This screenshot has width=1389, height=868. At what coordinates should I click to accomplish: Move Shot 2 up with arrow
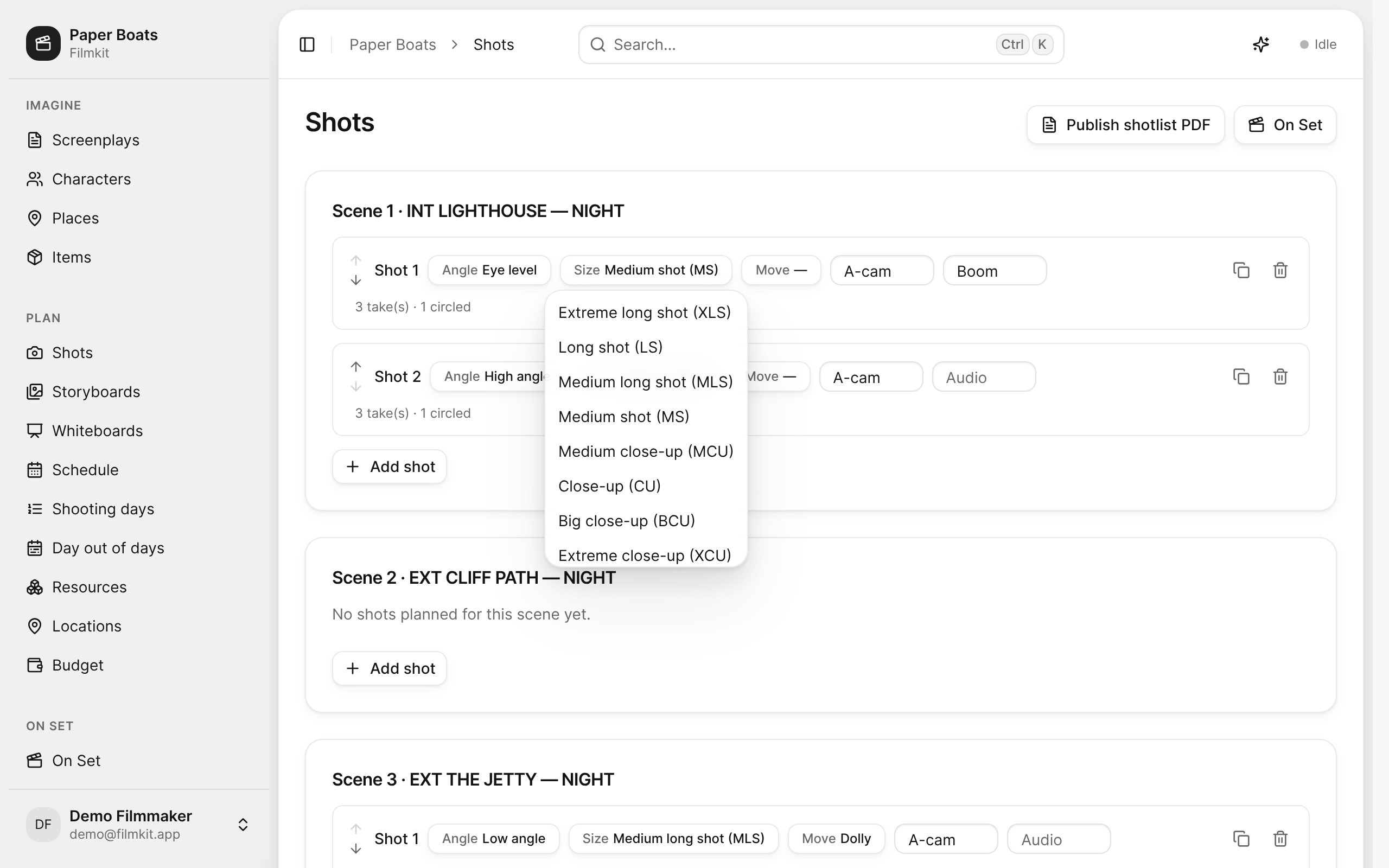click(356, 366)
